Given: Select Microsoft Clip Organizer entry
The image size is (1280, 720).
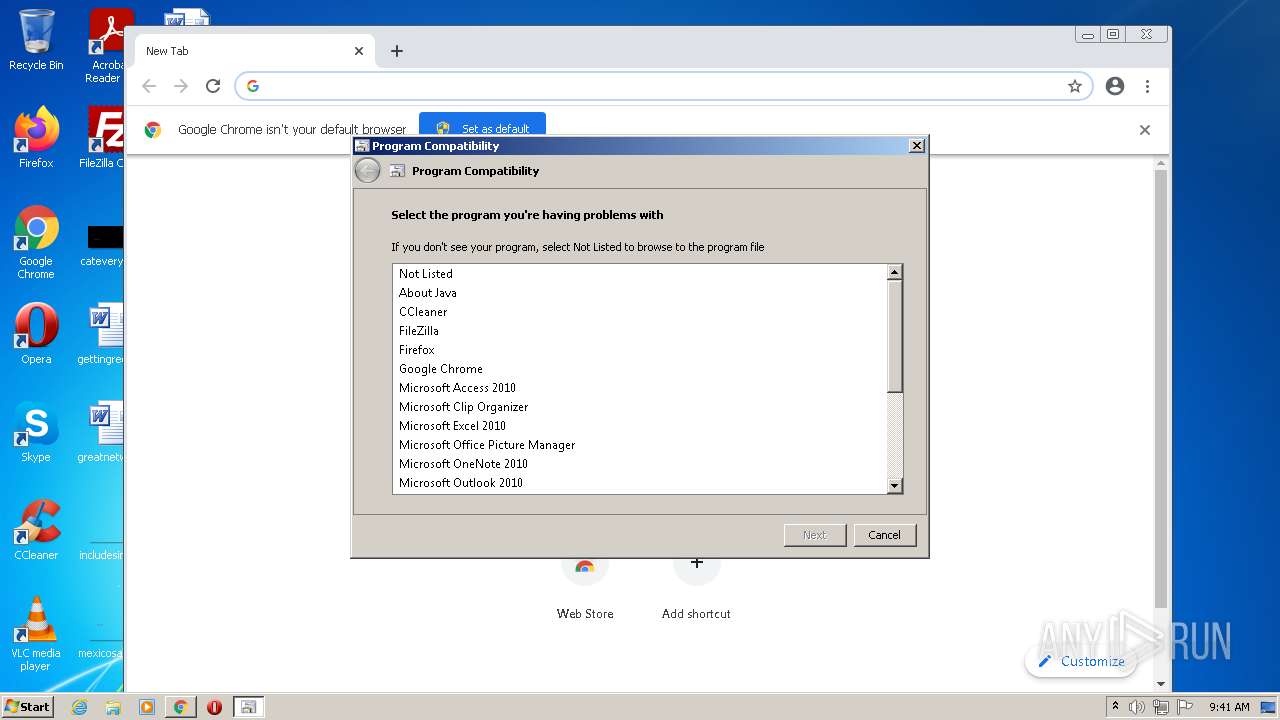Looking at the screenshot, I should click(640, 407).
